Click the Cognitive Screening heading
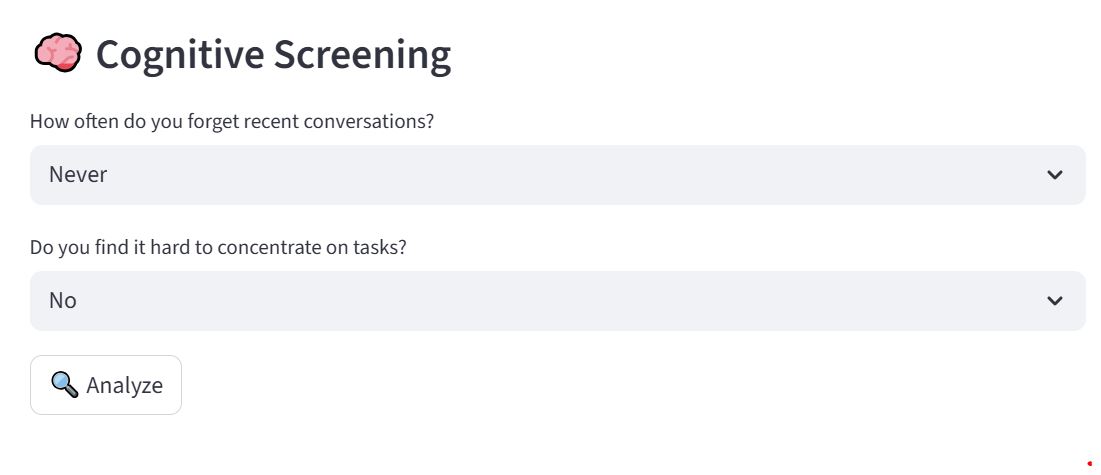 (273, 54)
